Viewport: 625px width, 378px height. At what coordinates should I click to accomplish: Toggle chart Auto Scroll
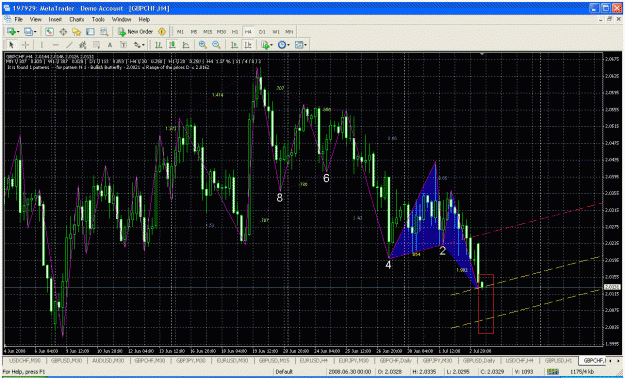[x=234, y=45]
